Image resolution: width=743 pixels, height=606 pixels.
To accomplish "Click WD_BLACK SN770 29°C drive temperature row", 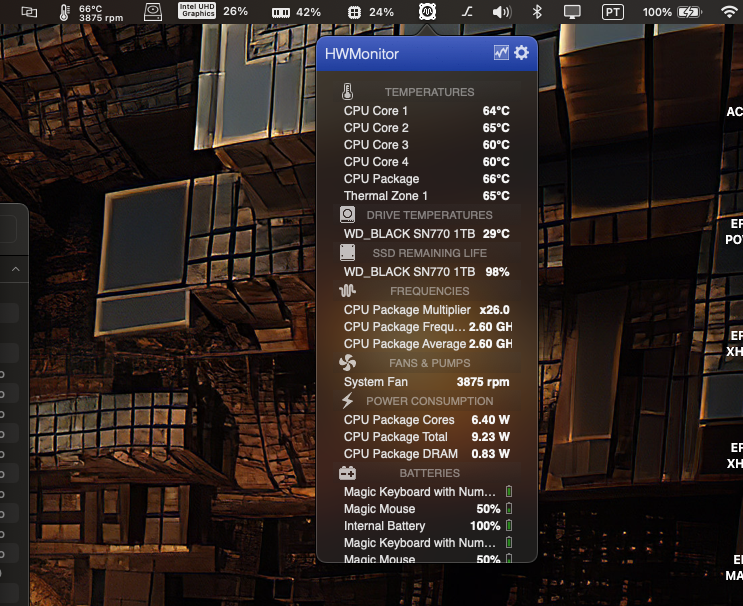I will click(x=426, y=234).
